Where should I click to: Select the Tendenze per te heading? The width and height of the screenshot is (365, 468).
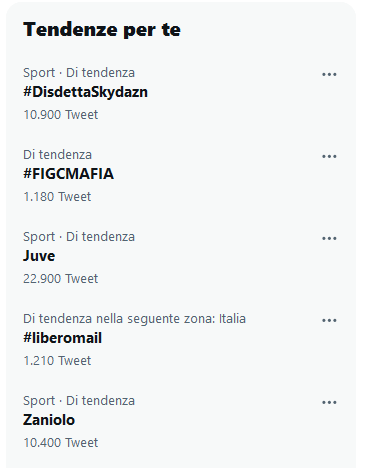click(x=102, y=30)
